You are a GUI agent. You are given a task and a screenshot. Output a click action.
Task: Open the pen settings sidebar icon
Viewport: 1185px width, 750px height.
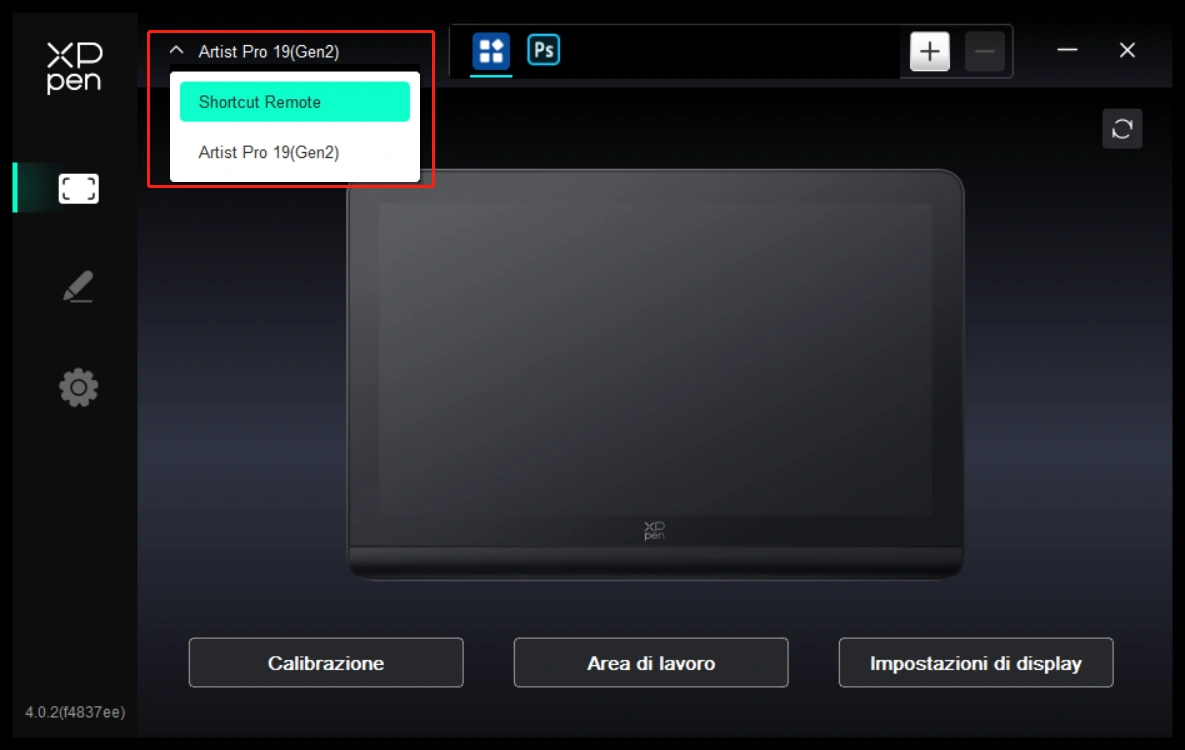click(x=78, y=287)
